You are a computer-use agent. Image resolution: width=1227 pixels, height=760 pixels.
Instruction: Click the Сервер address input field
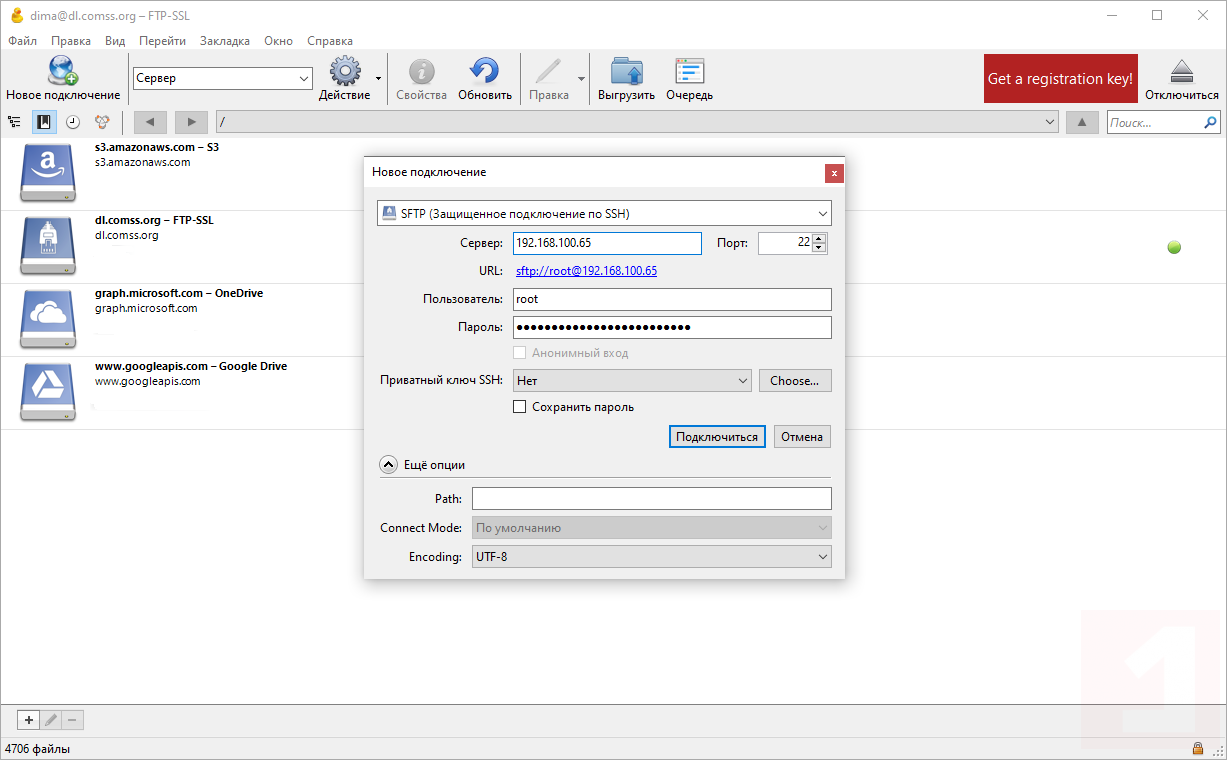click(x=608, y=243)
